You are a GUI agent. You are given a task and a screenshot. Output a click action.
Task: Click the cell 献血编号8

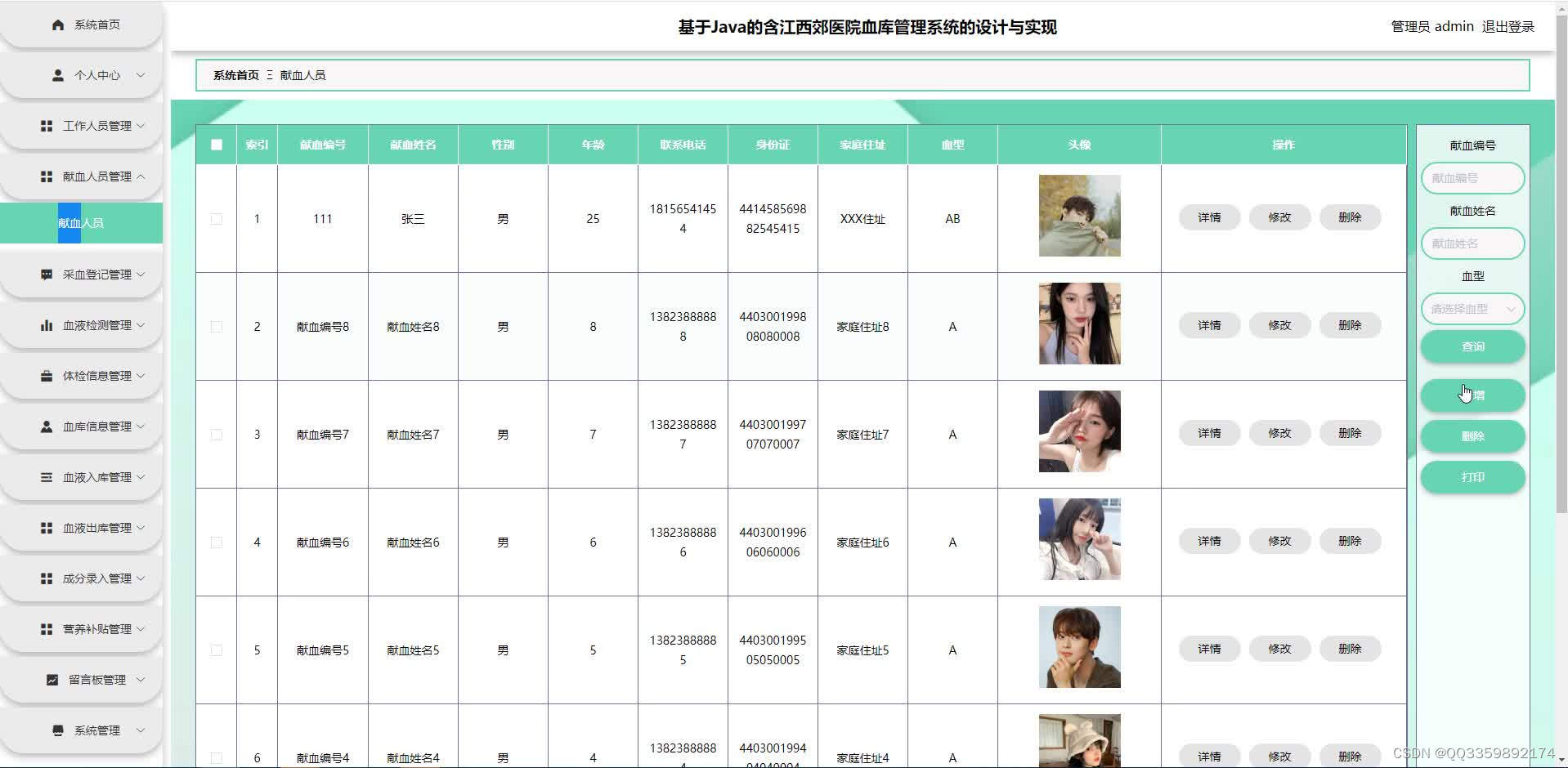click(323, 327)
